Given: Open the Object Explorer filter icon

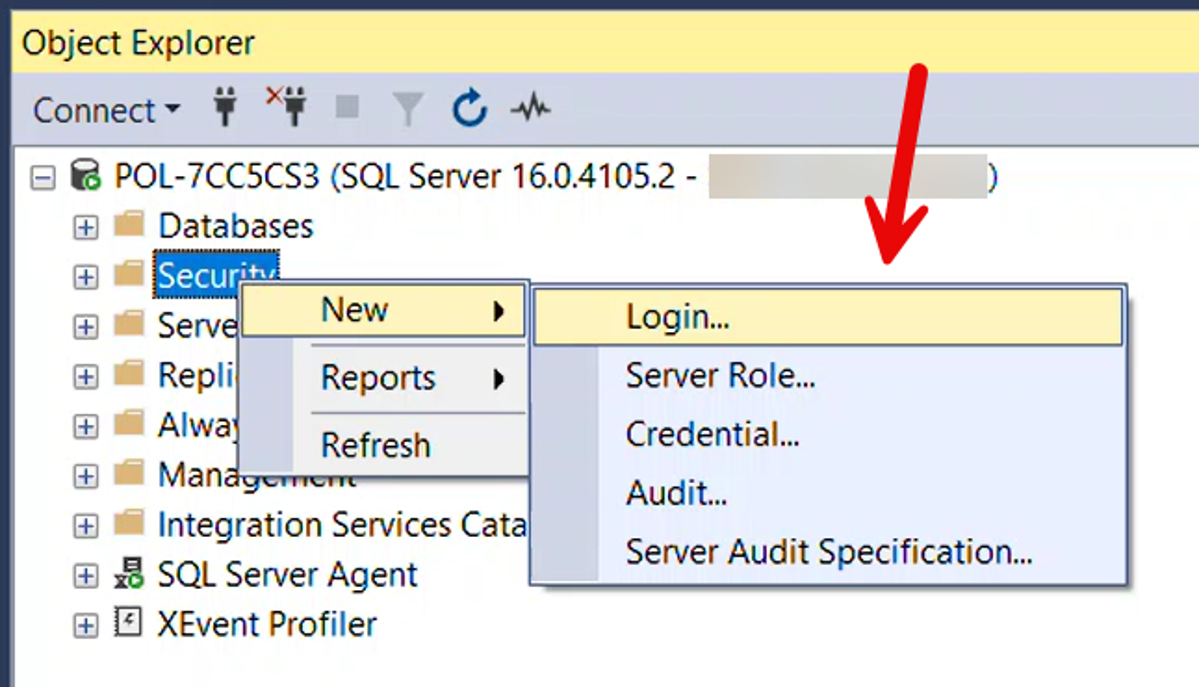Looking at the screenshot, I should pos(407,108).
